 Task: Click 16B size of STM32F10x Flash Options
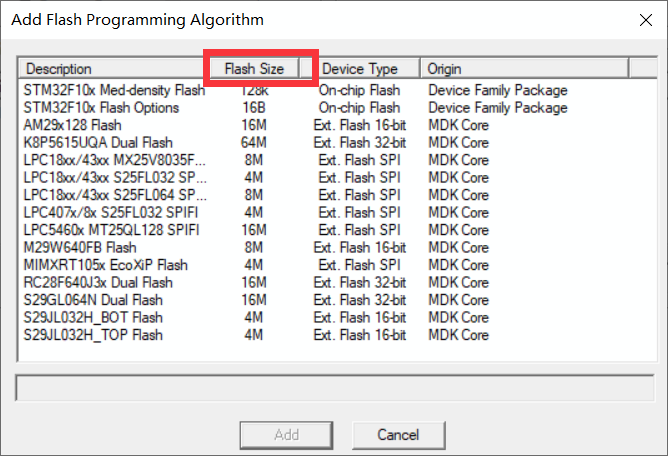click(x=254, y=108)
